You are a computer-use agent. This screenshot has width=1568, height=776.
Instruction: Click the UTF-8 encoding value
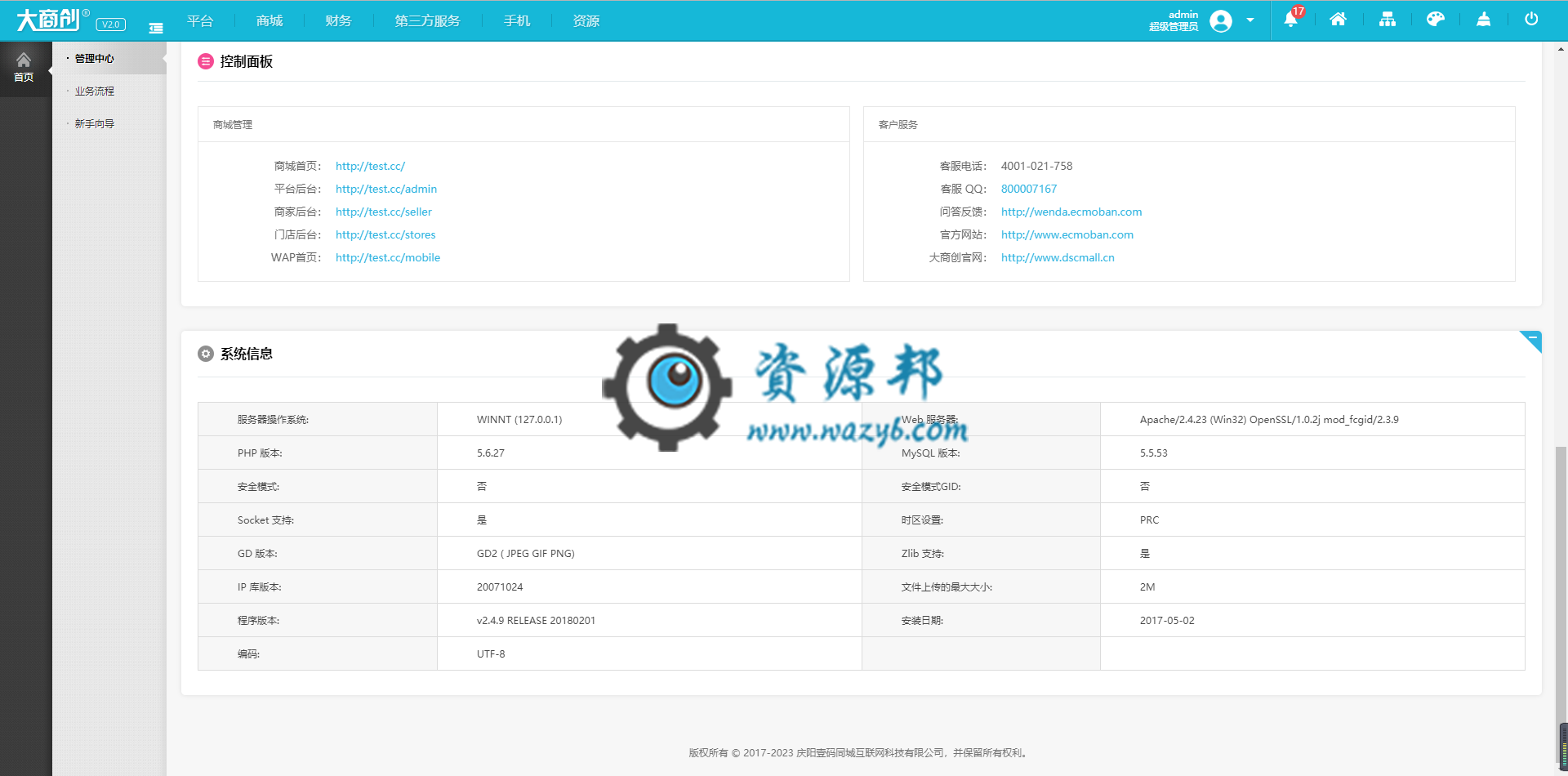coord(491,654)
